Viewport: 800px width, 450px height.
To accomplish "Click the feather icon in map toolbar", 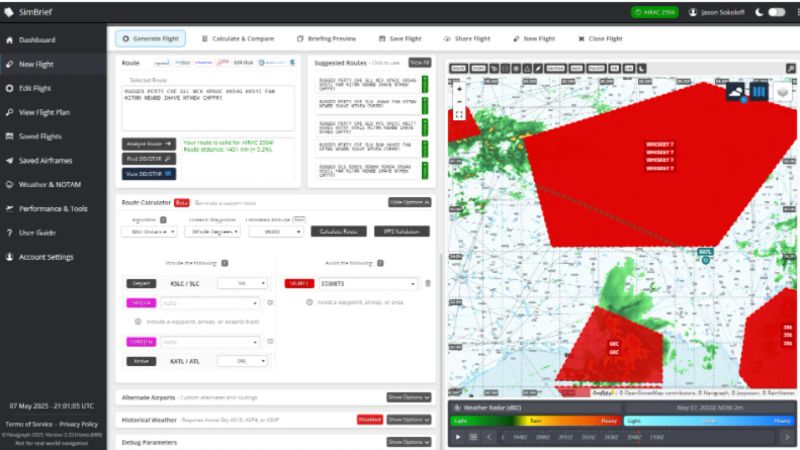I will [538, 68].
